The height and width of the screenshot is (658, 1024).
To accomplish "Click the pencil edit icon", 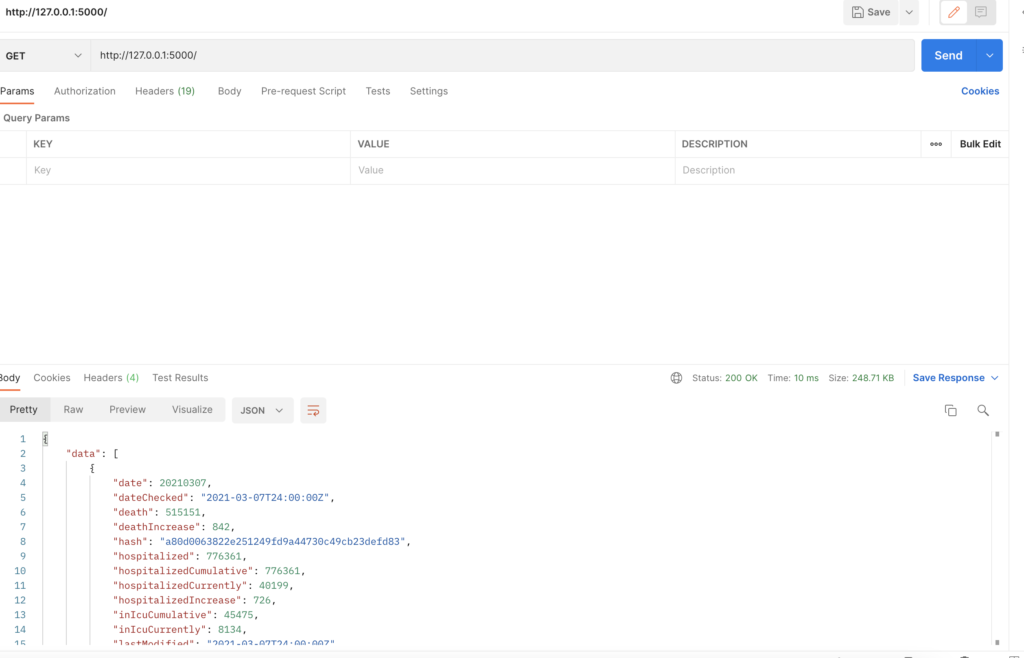I will 954,12.
